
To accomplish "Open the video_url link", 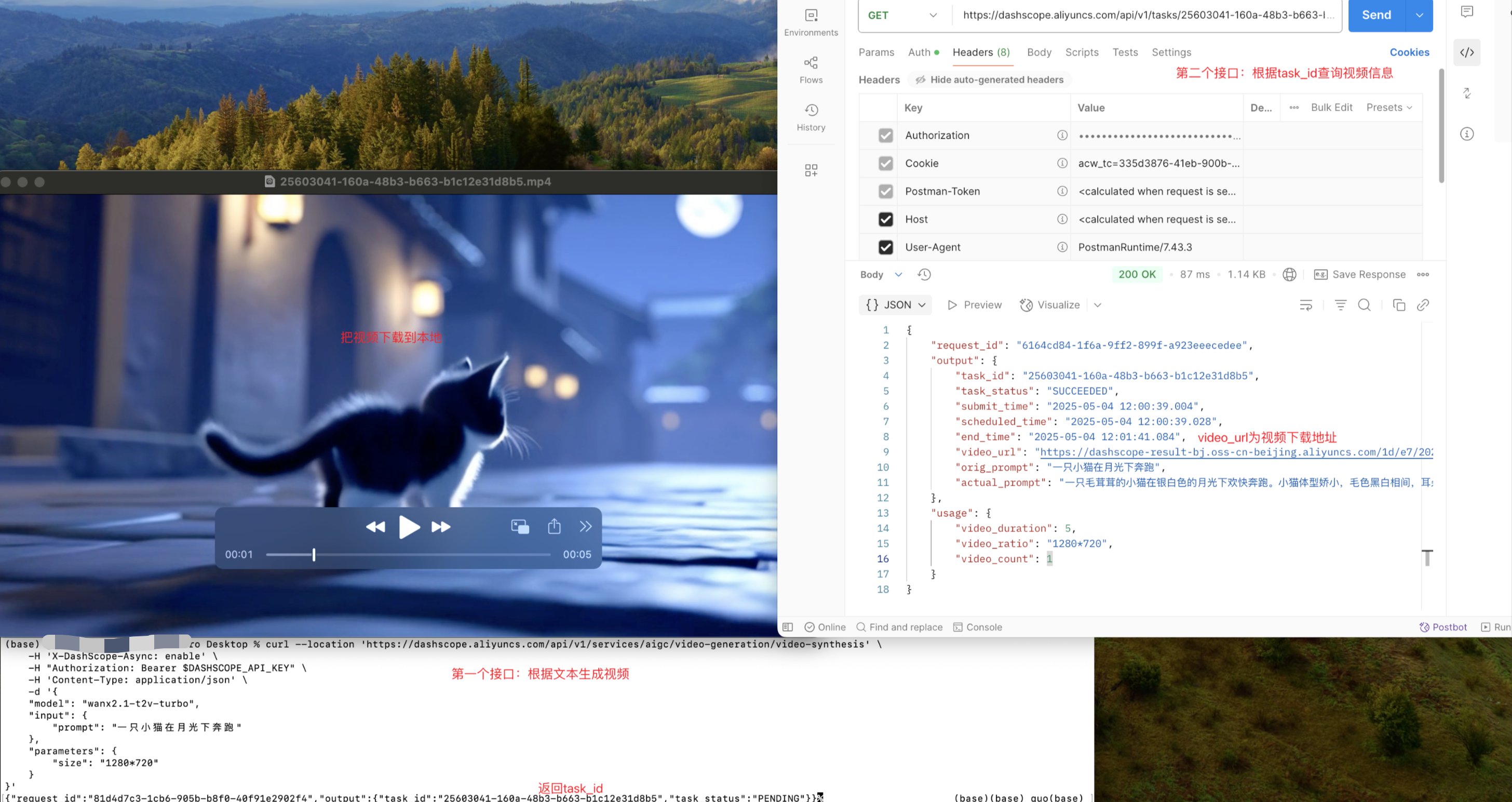I will tap(1233, 452).
